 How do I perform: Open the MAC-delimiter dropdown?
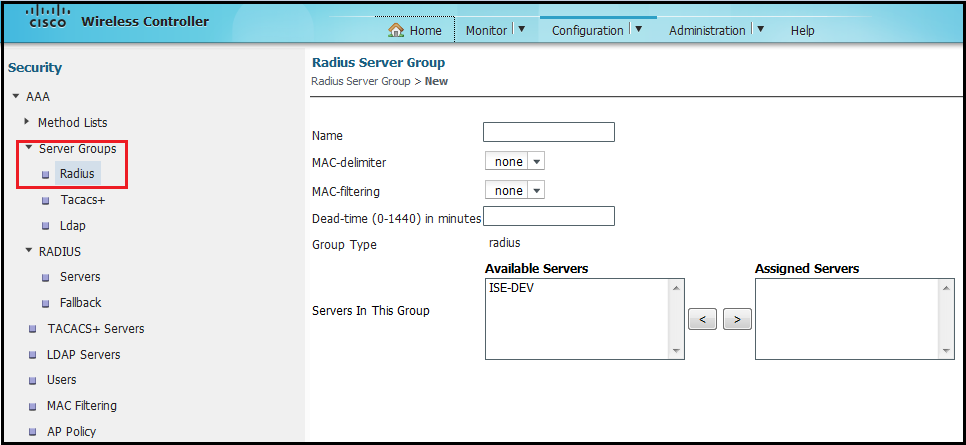(514, 161)
